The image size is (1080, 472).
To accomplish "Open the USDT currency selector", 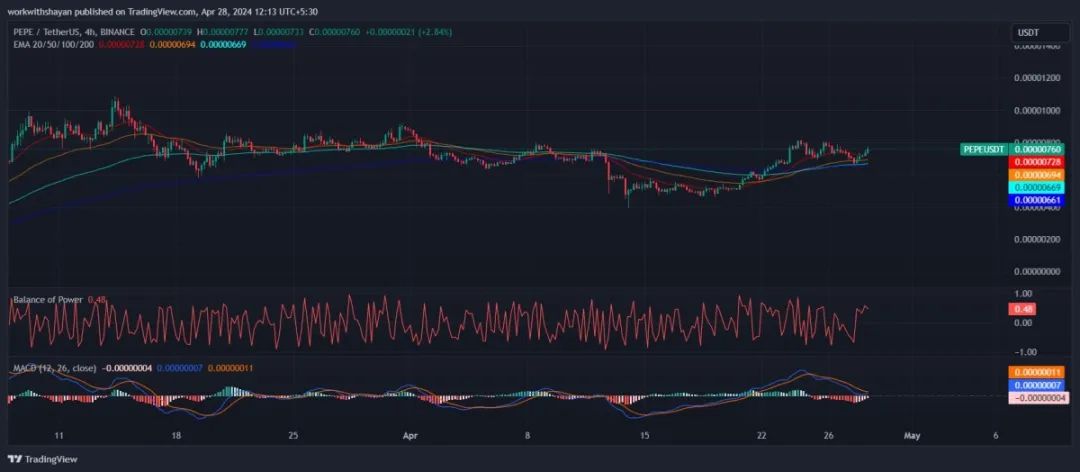I will coord(1028,33).
